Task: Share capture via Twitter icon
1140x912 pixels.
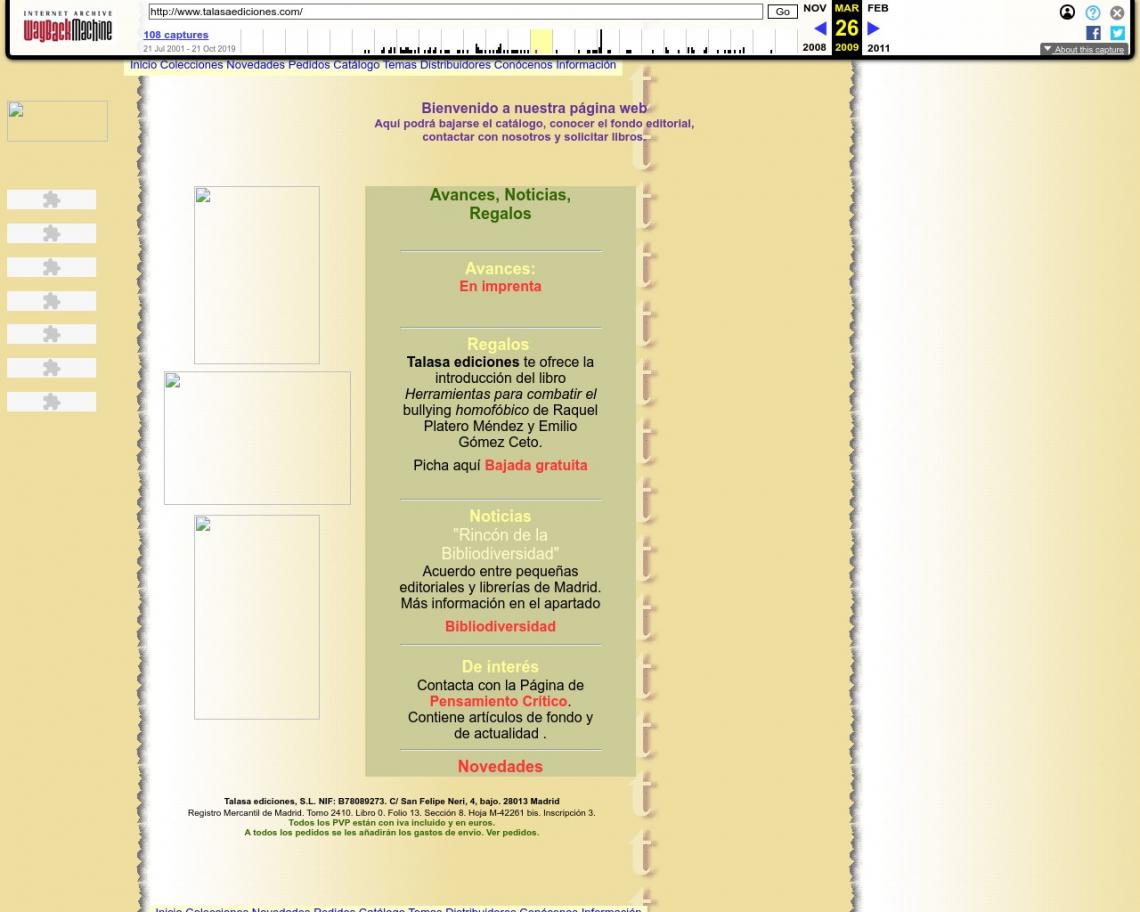Action: pyautogui.click(x=1117, y=33)
